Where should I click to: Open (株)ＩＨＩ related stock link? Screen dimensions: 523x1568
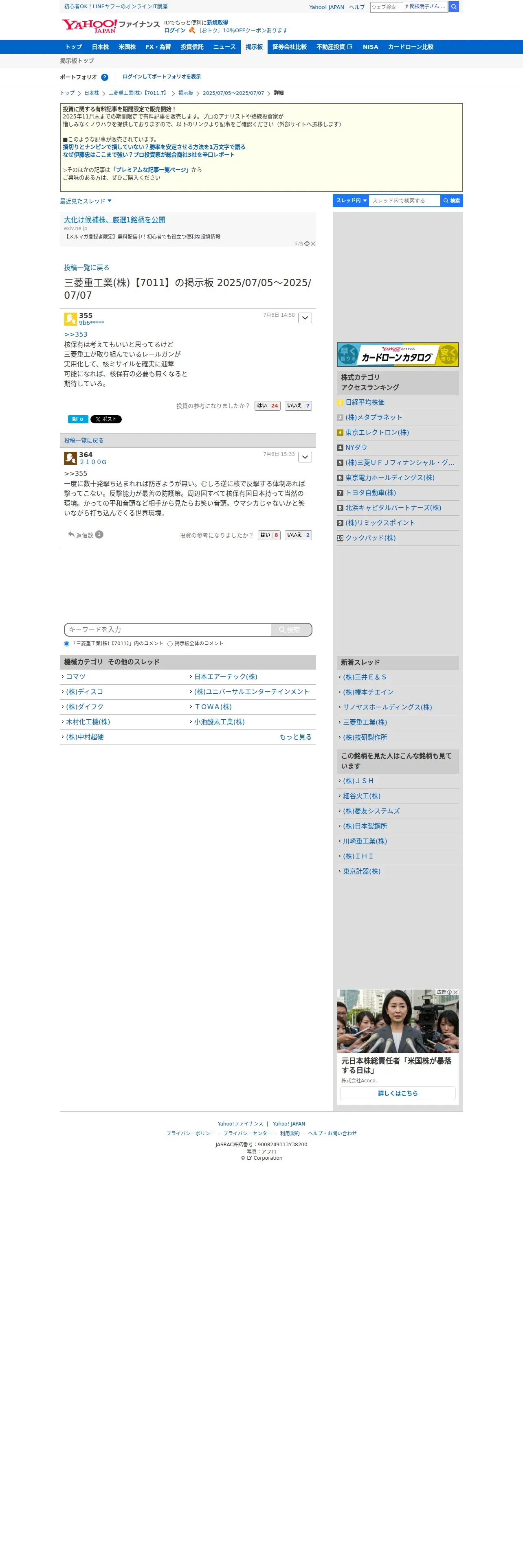pos(358,856)
